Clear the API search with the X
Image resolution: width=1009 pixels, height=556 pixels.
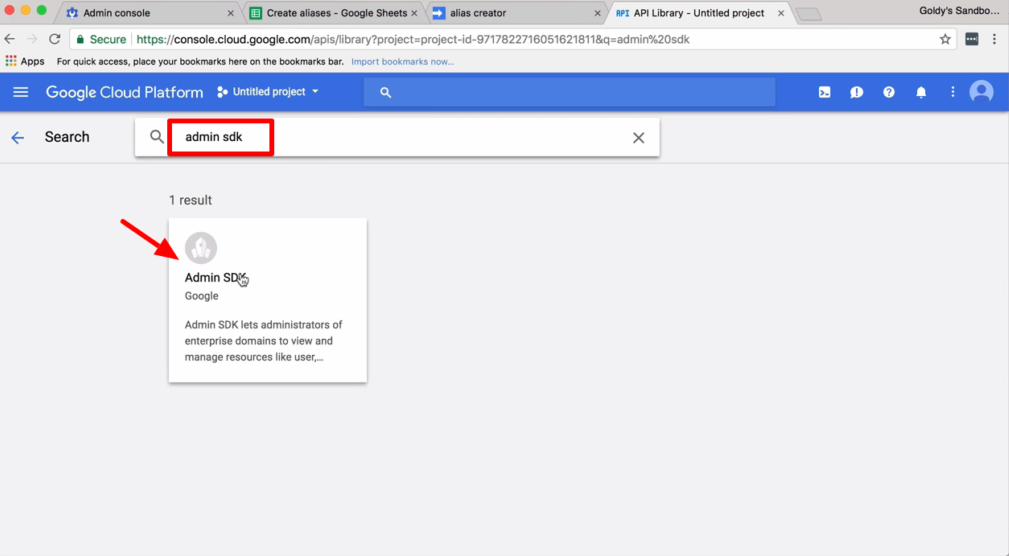coord(638,138)
